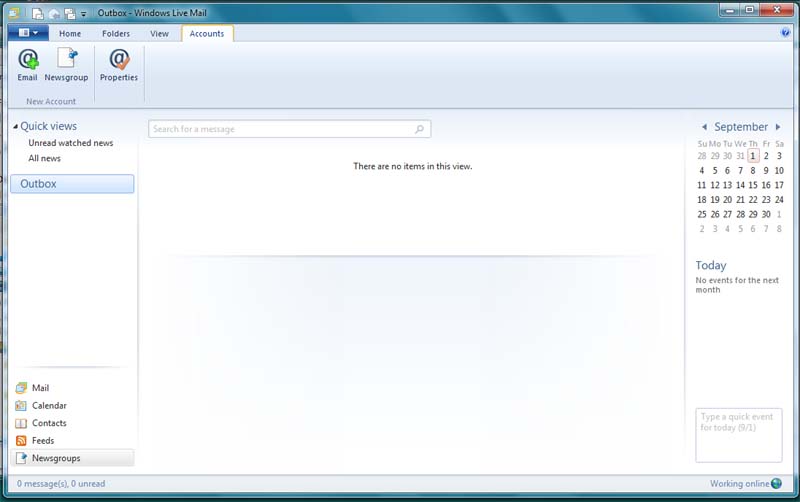Click the Today heading link
This screenshot has height=502, width=800.
[x=711, y=265]
